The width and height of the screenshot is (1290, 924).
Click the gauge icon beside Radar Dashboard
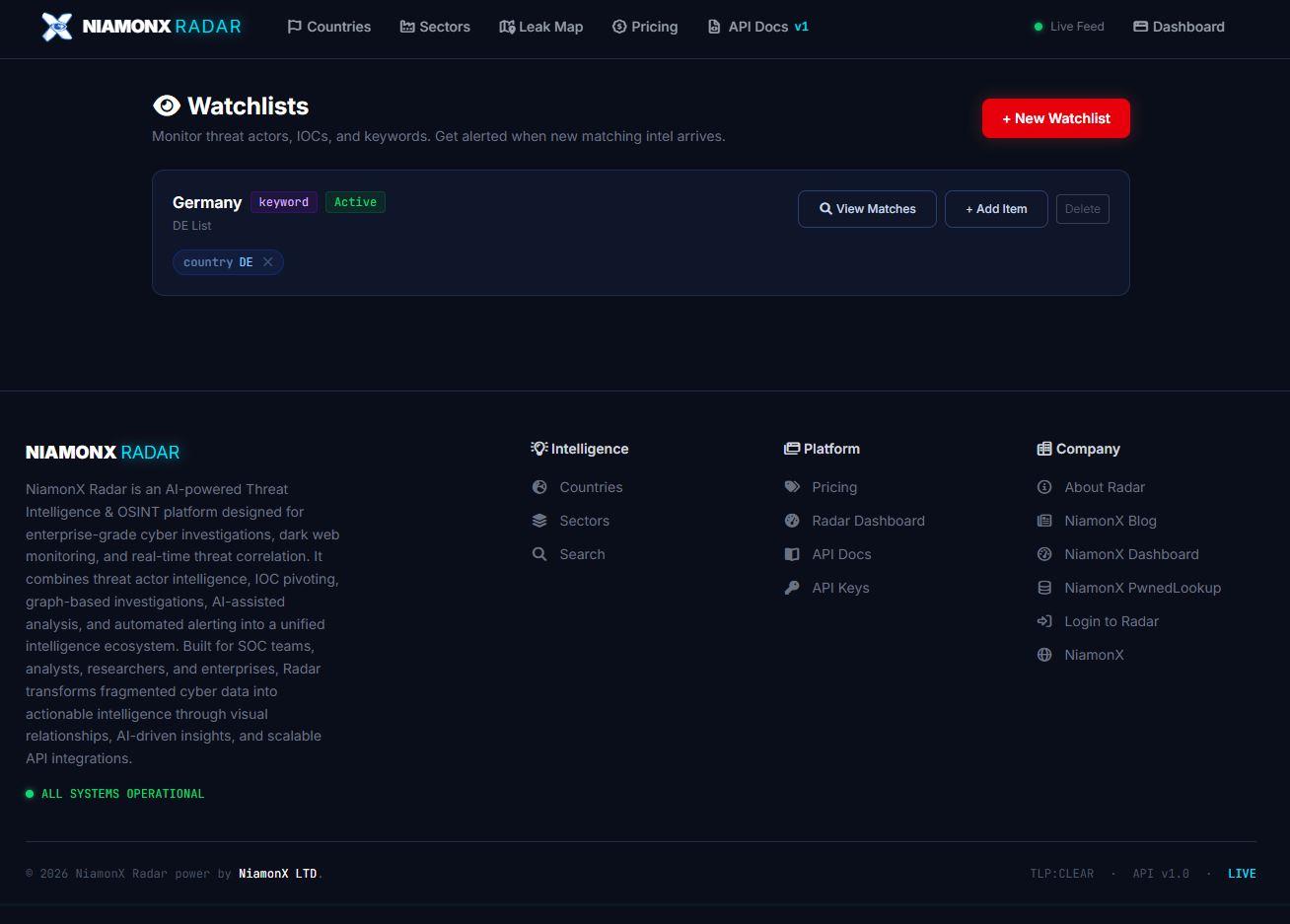(792, 521)
